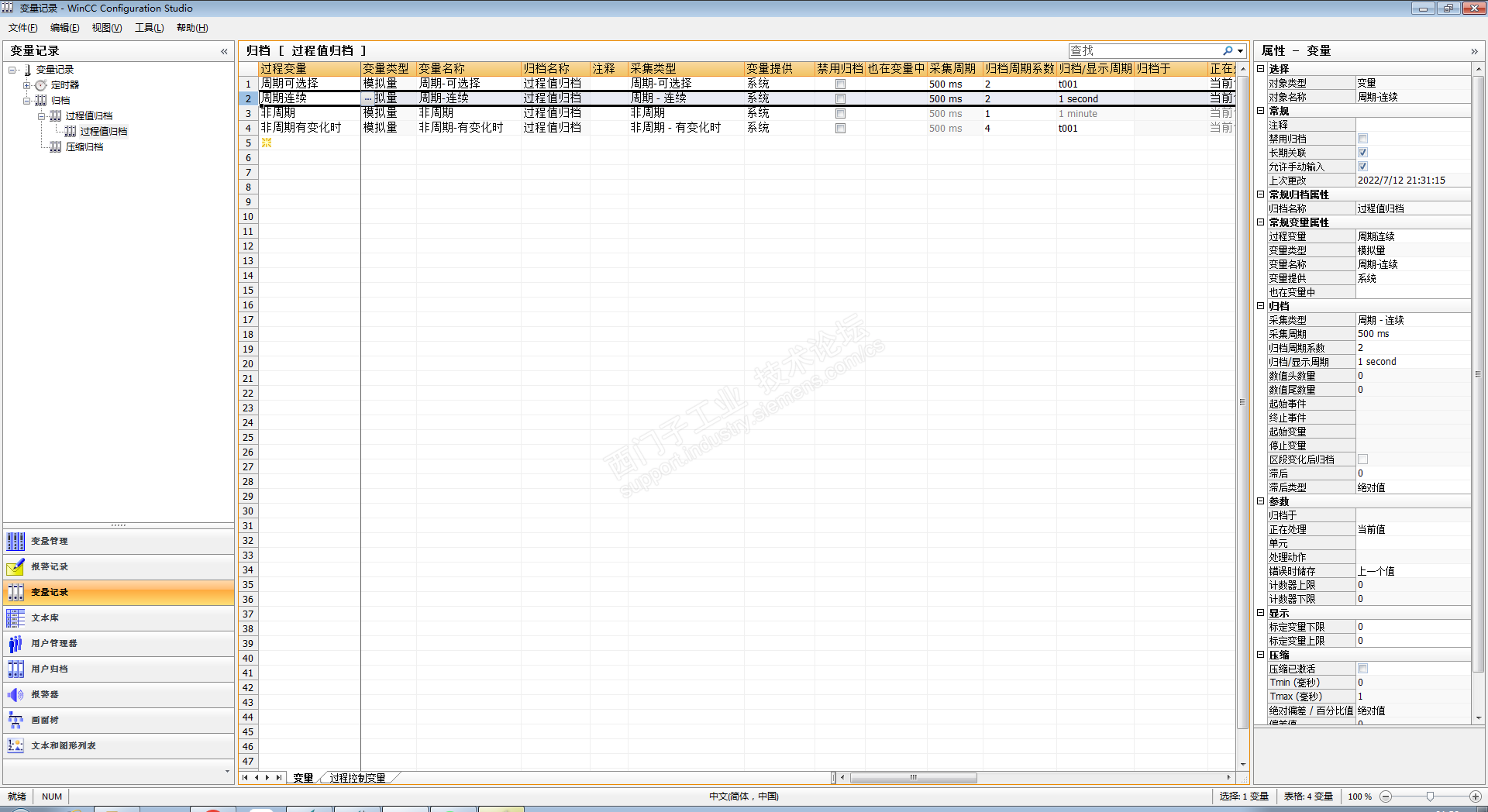Toggle 禁用归档 checkbox for 非周期有变化时 row
Viewport: 1488px width, 812px height.
[840, 128]
